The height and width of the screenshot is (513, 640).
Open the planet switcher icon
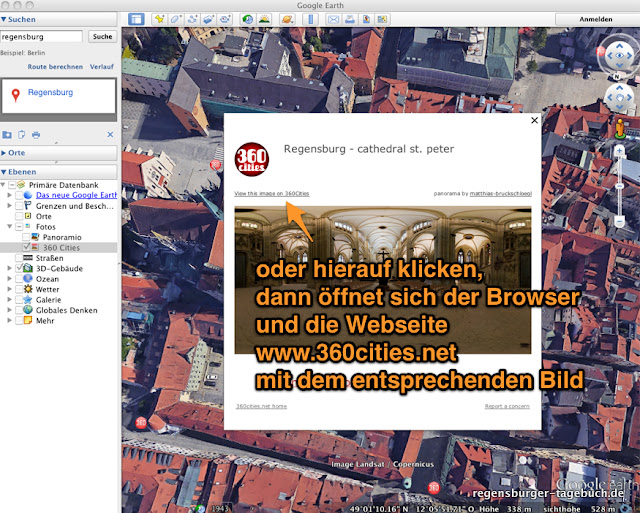[x=288, y=19]
